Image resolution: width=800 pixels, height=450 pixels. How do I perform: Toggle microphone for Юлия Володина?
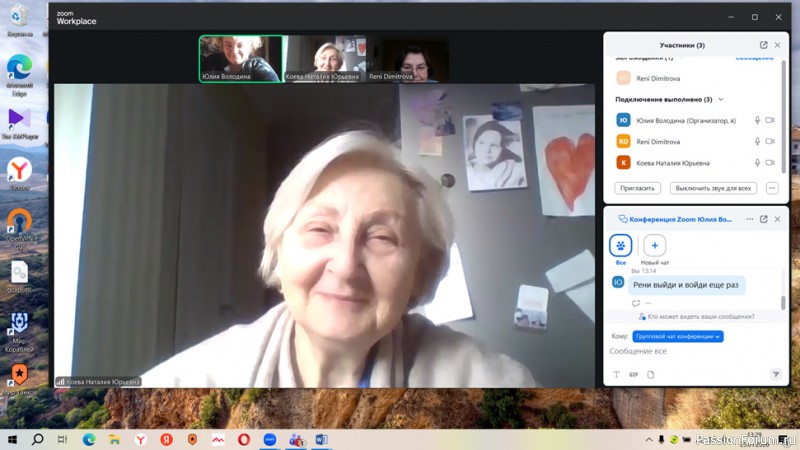tap(758, 120)
